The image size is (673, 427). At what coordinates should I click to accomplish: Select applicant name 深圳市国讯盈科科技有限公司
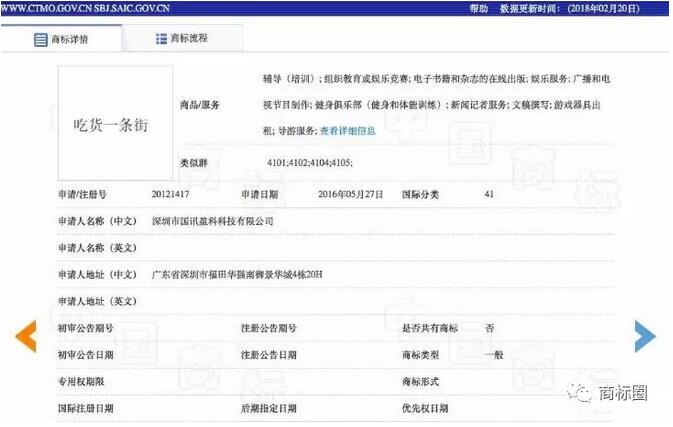(x=212, y=221)
